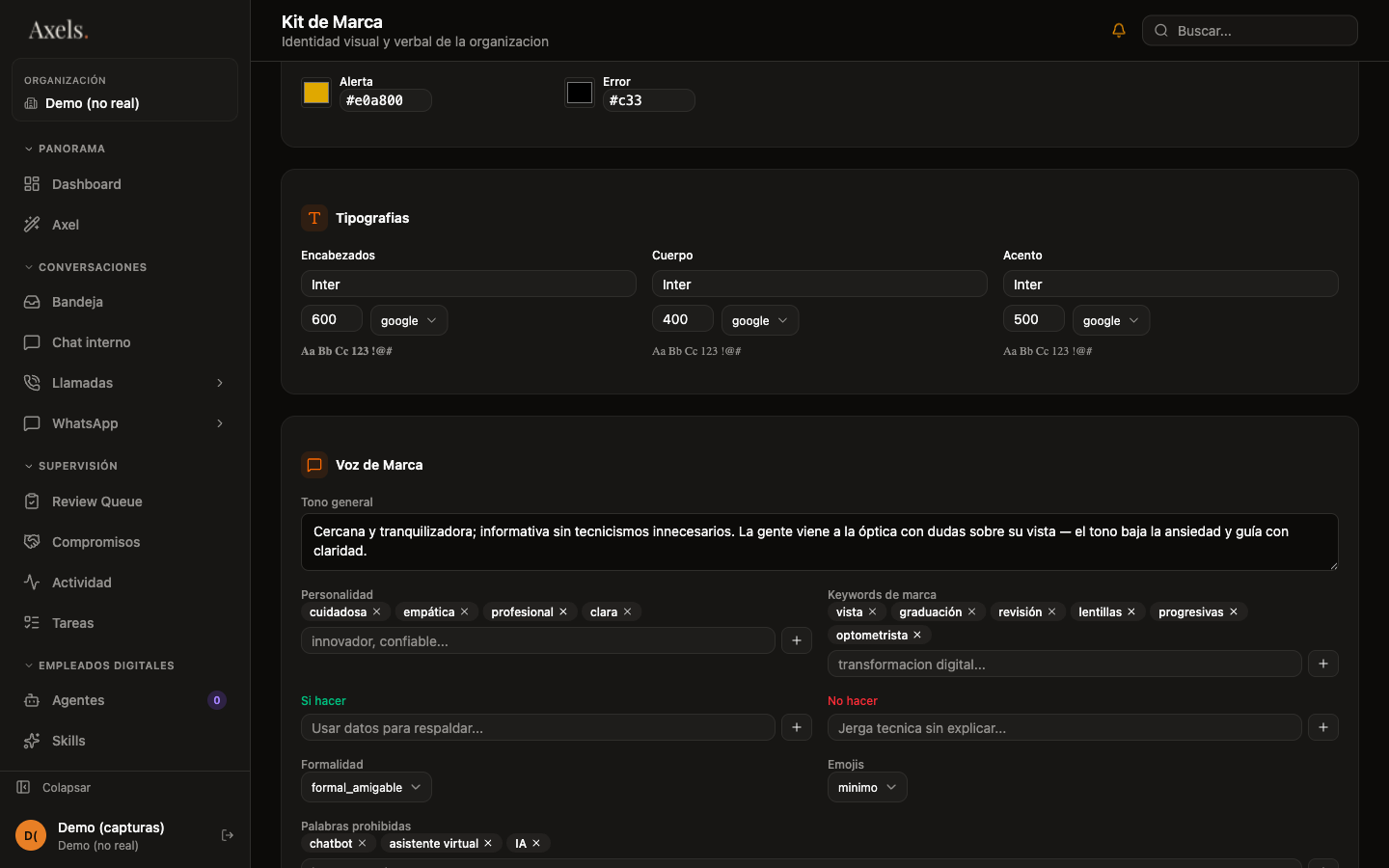1389x868 pixels.
Task: Select the Demo (no real) organization
Action: click(124, 90)
